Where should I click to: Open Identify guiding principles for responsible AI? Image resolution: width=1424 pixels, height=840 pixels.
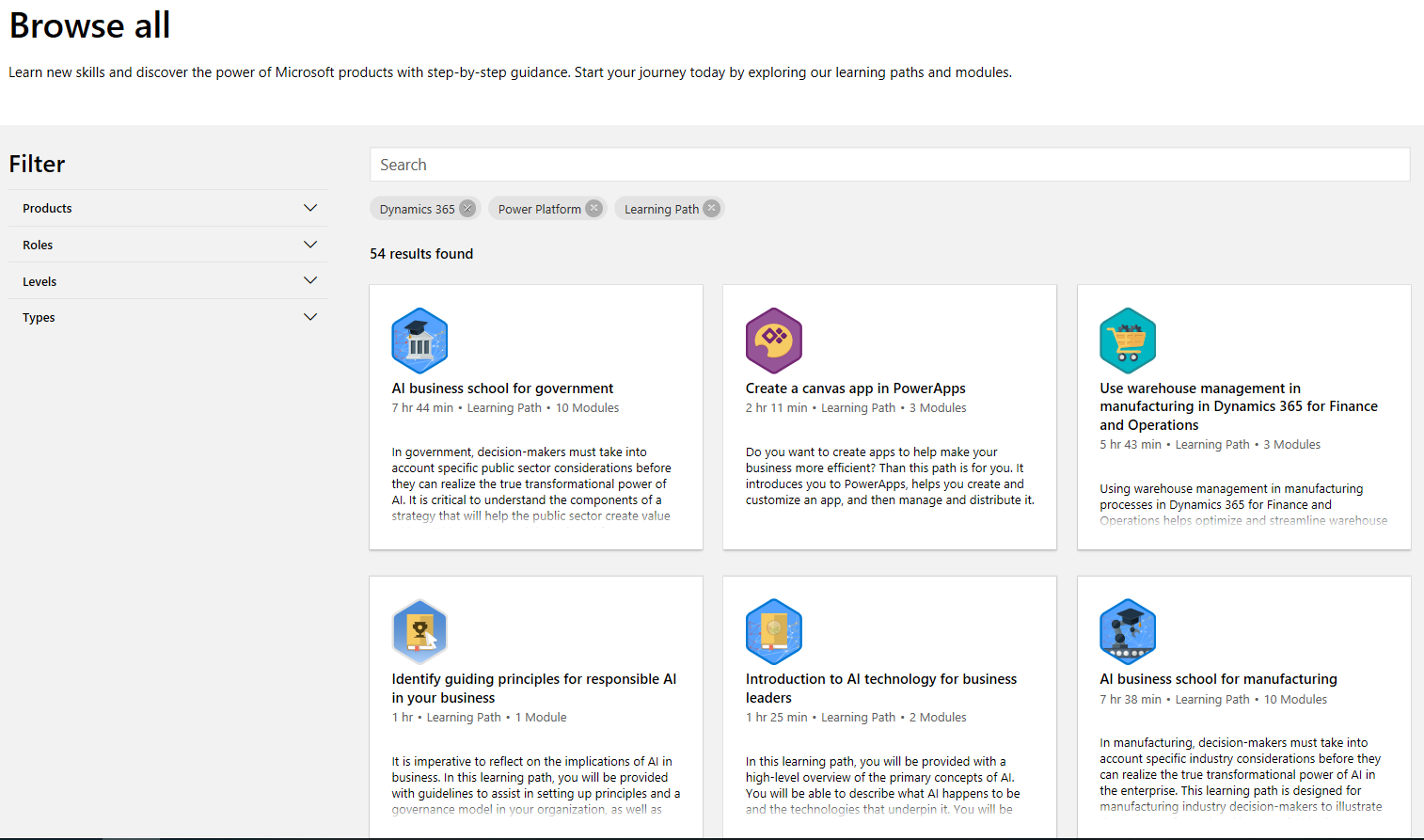point(534,689)
